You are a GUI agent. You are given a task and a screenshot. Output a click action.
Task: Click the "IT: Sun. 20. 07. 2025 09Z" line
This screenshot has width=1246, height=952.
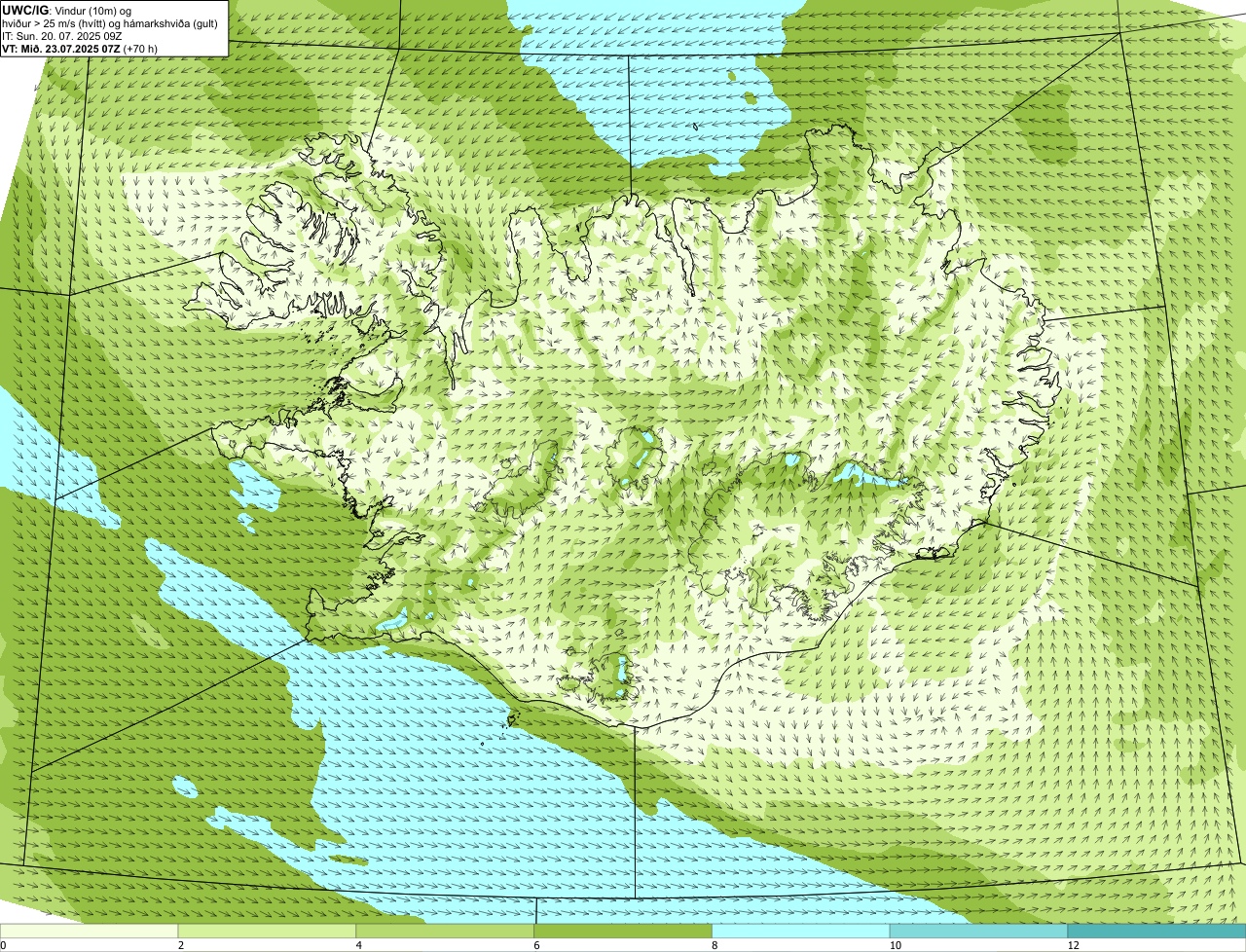[62, 35]
